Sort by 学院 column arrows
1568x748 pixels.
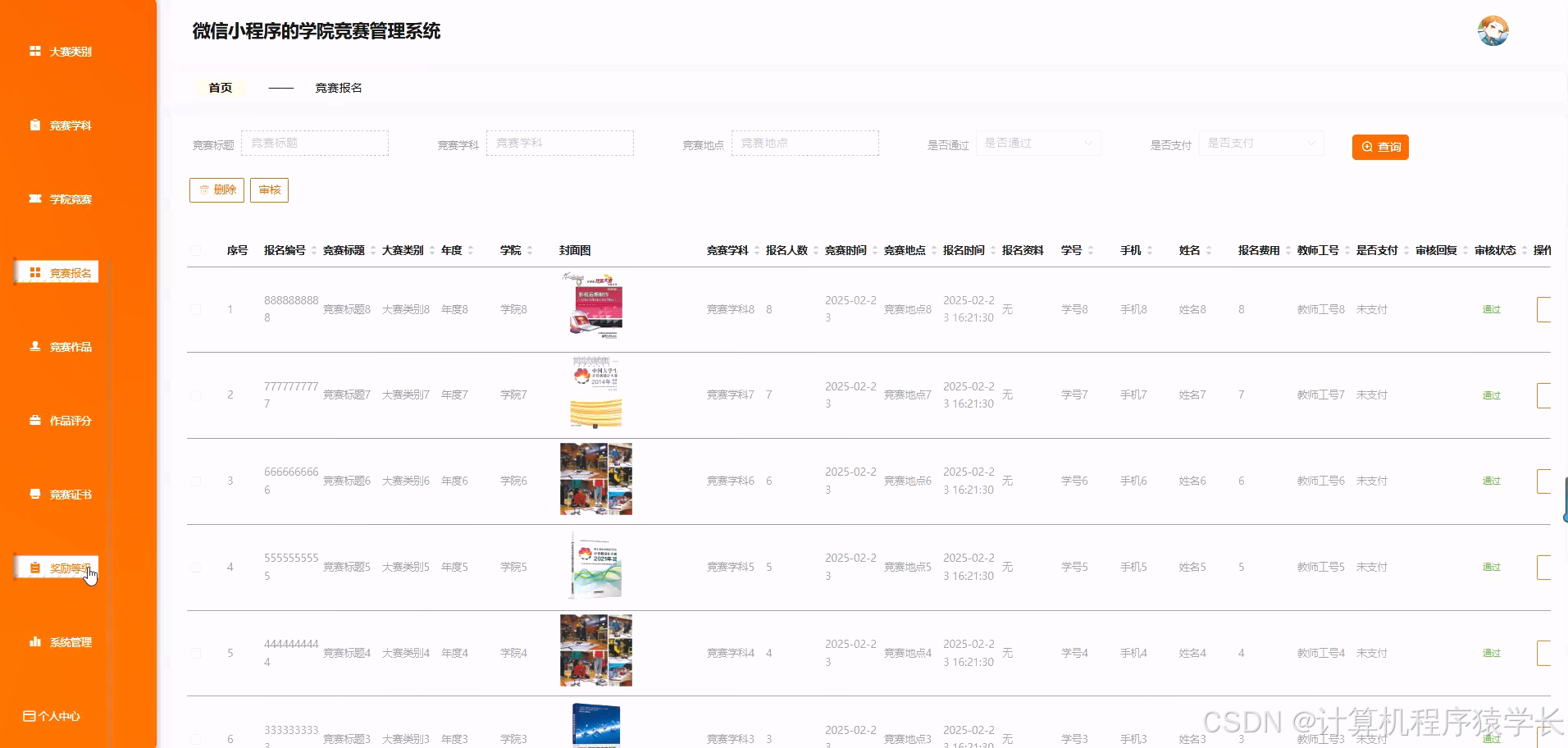point(530,250)
